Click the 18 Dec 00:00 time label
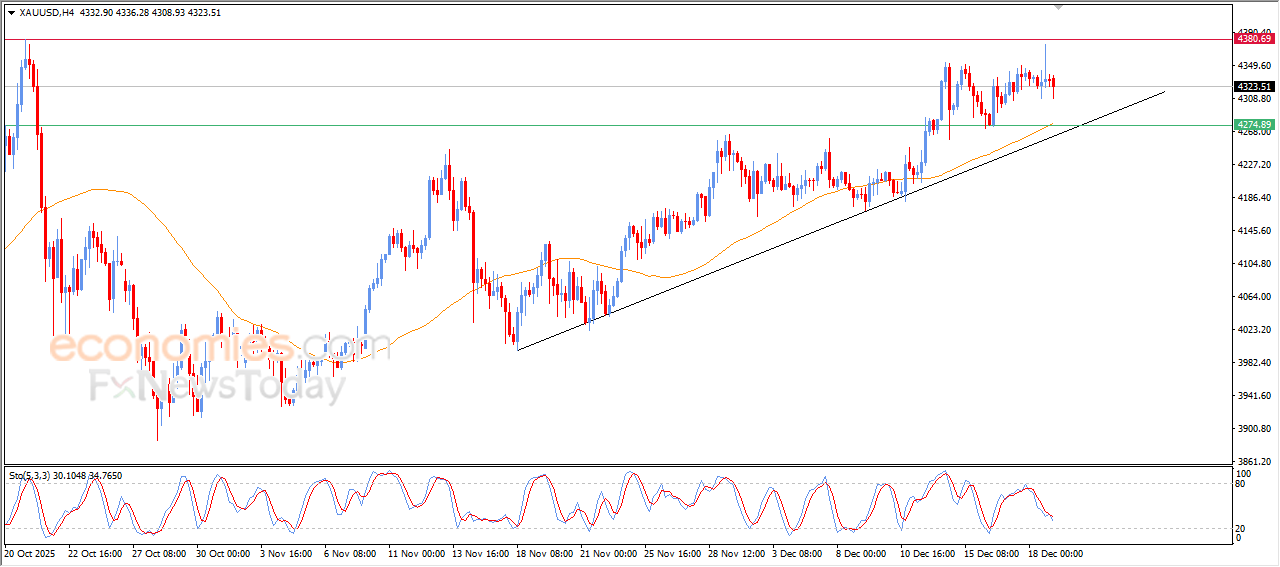Image resolution: width=1280 pixels, height=567 pixels. 1054,553
